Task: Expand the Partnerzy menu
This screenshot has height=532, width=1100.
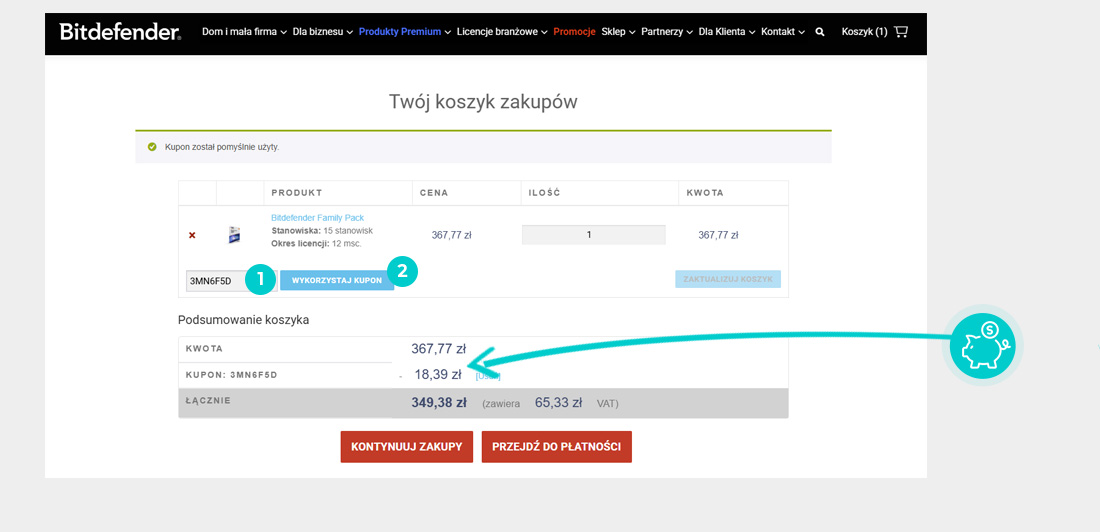Action: tap(667, 32)
